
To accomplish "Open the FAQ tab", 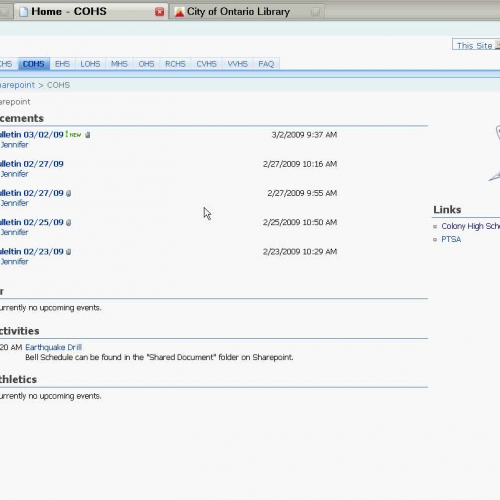I will [x=266, y=64].
